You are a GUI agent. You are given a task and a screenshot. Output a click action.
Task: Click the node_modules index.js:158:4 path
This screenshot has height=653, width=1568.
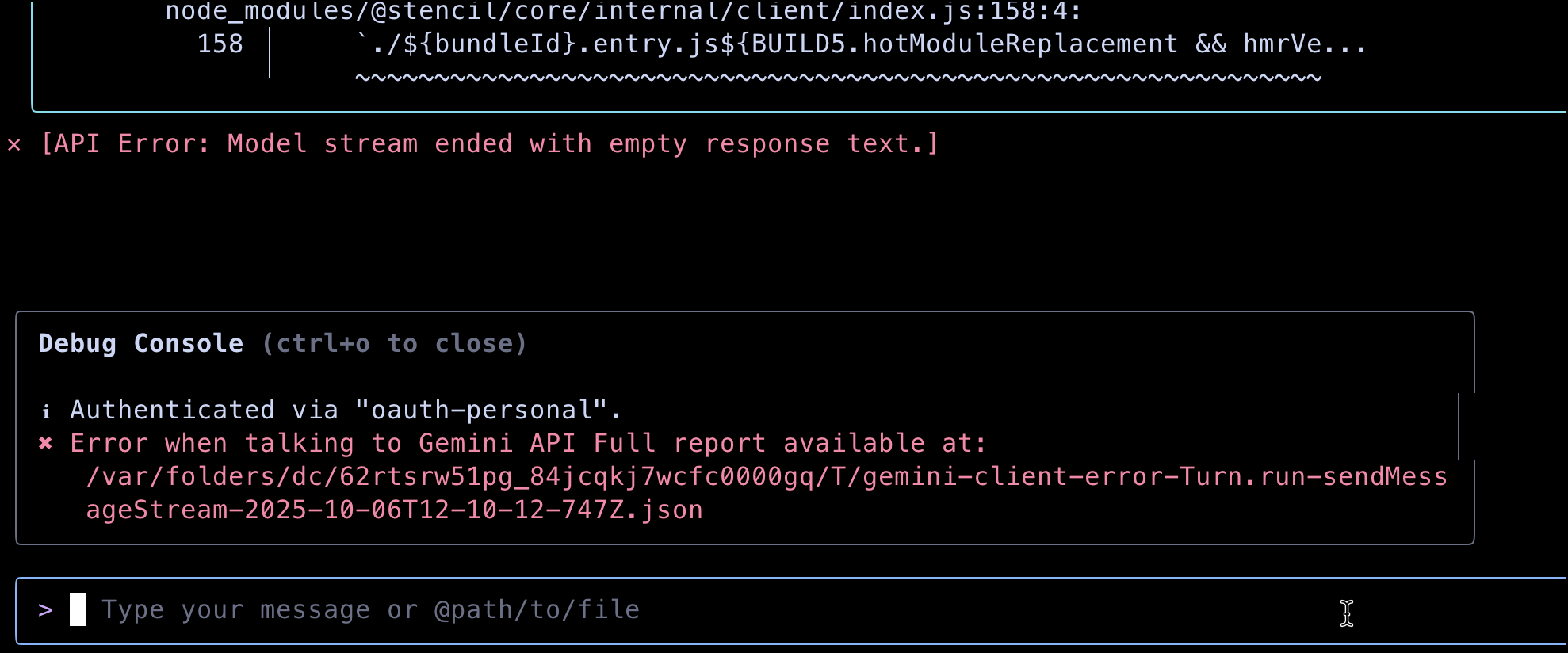click(x=623, y=11)
